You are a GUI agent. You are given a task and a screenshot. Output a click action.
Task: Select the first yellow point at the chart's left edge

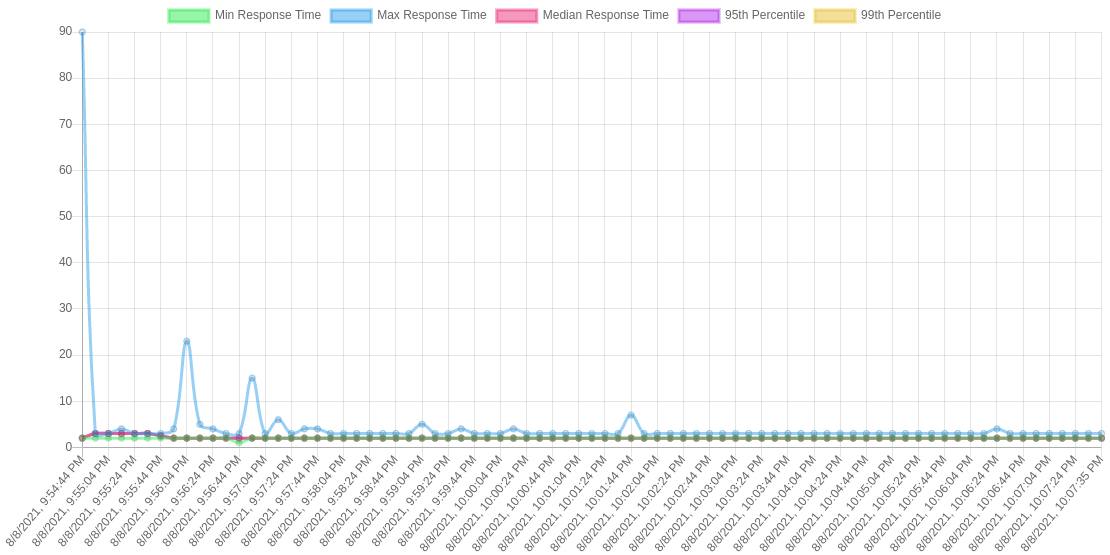click(82, 438)
